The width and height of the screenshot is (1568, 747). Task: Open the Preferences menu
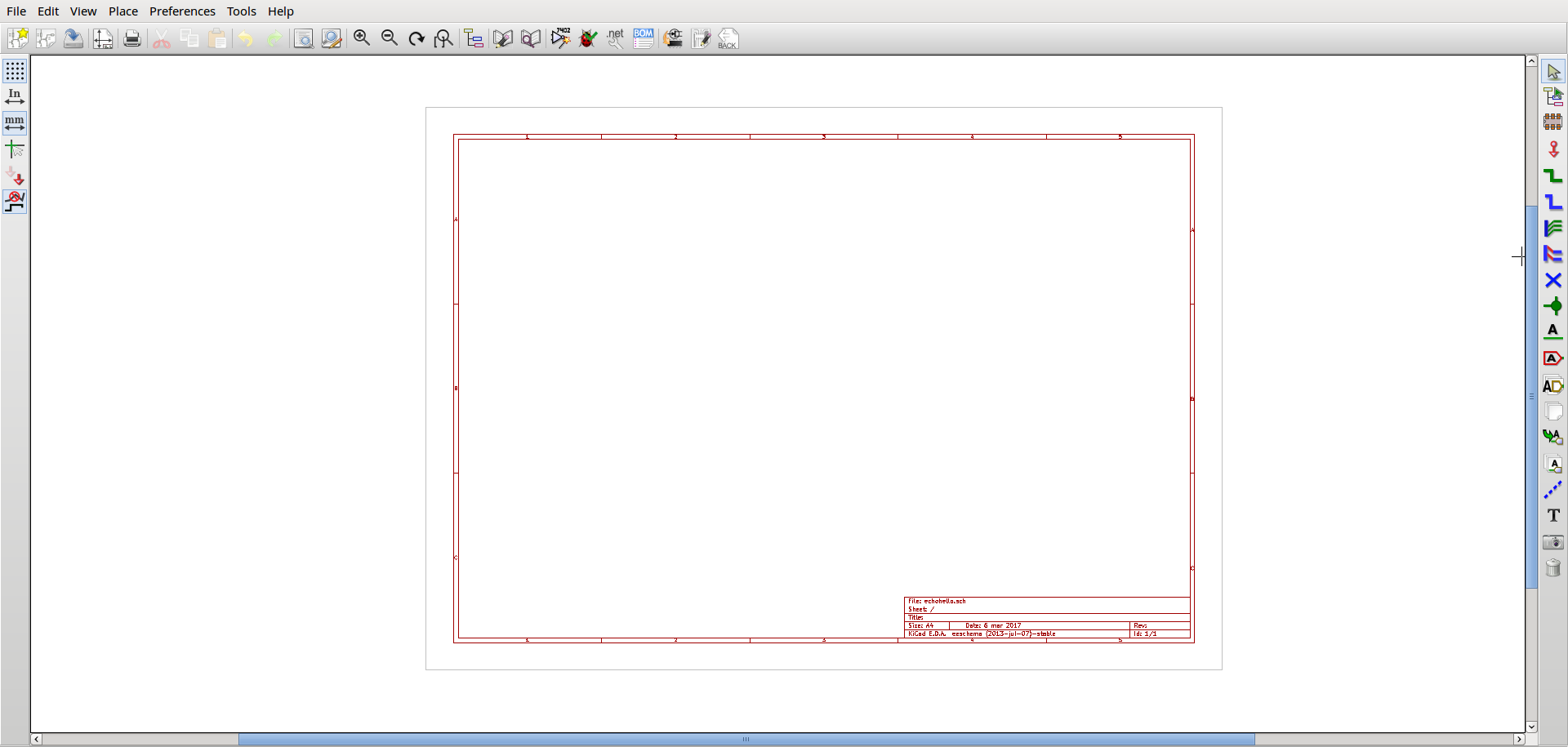[182, 11]
